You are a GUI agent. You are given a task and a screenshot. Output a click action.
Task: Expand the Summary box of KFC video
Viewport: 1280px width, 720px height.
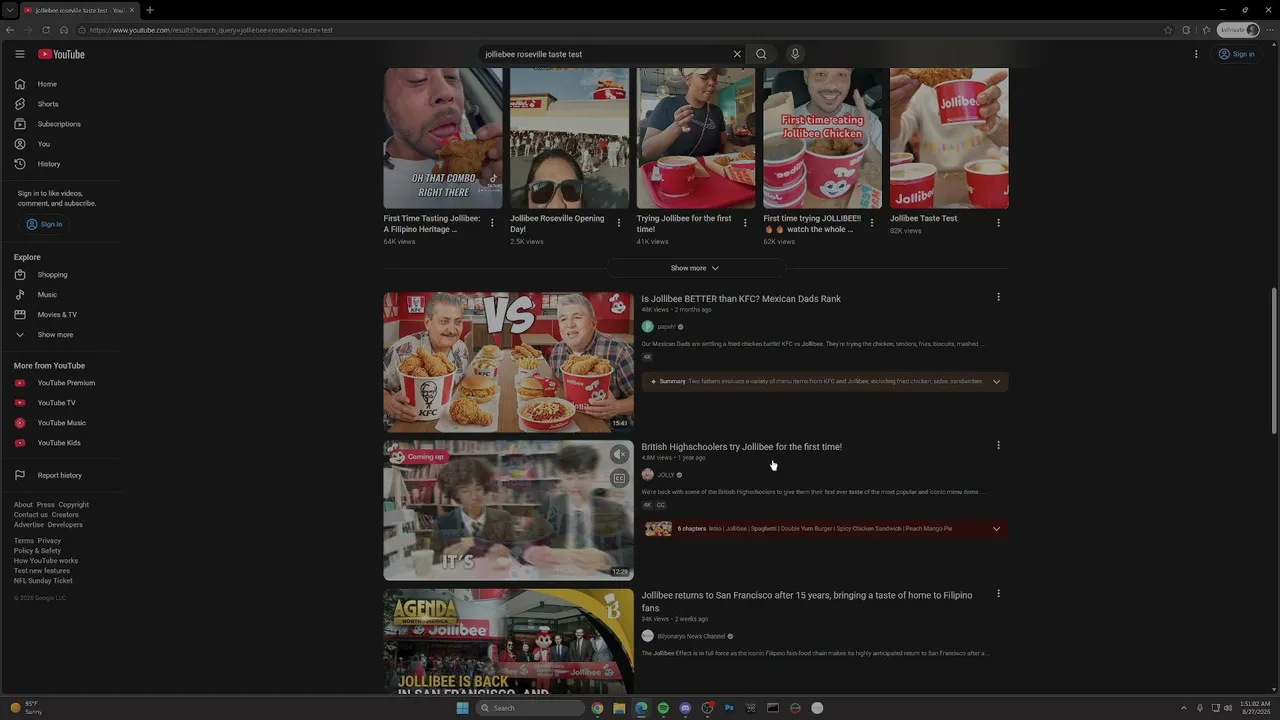tap(996, 381)
